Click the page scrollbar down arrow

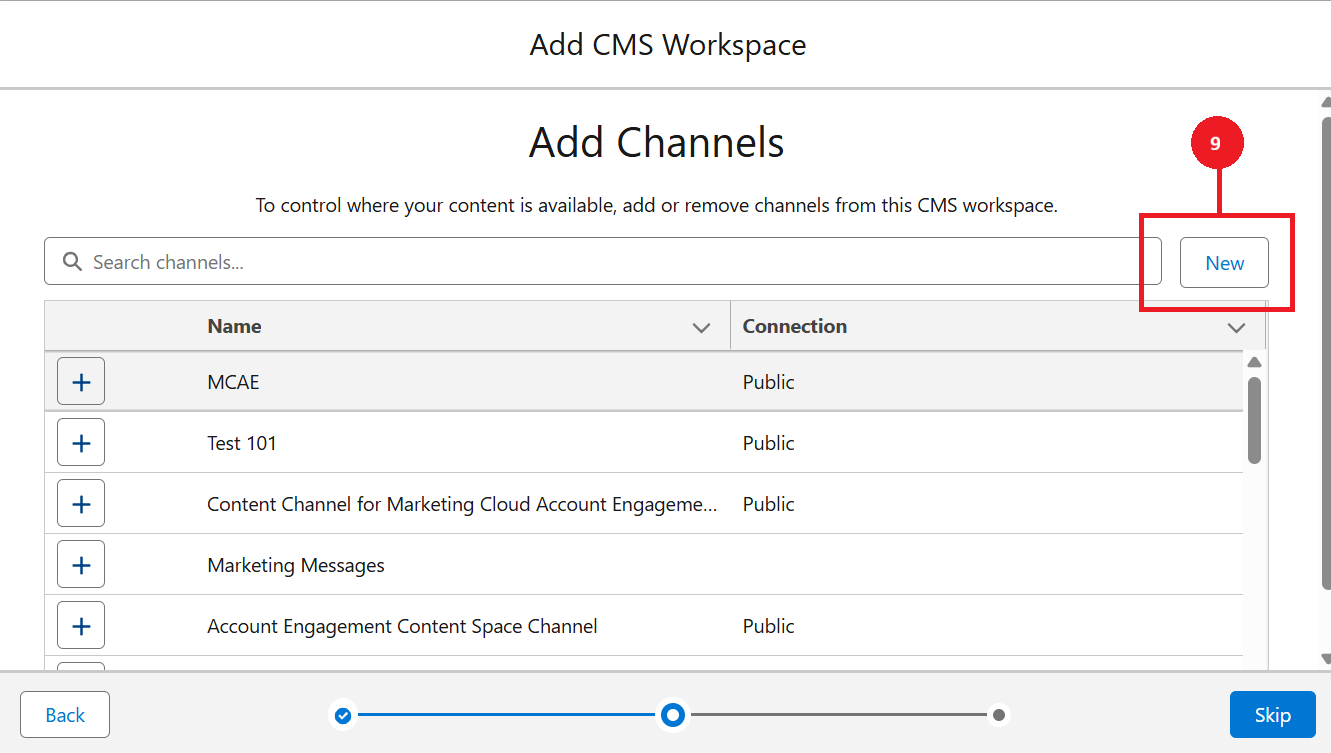(x=1326, y=658)
